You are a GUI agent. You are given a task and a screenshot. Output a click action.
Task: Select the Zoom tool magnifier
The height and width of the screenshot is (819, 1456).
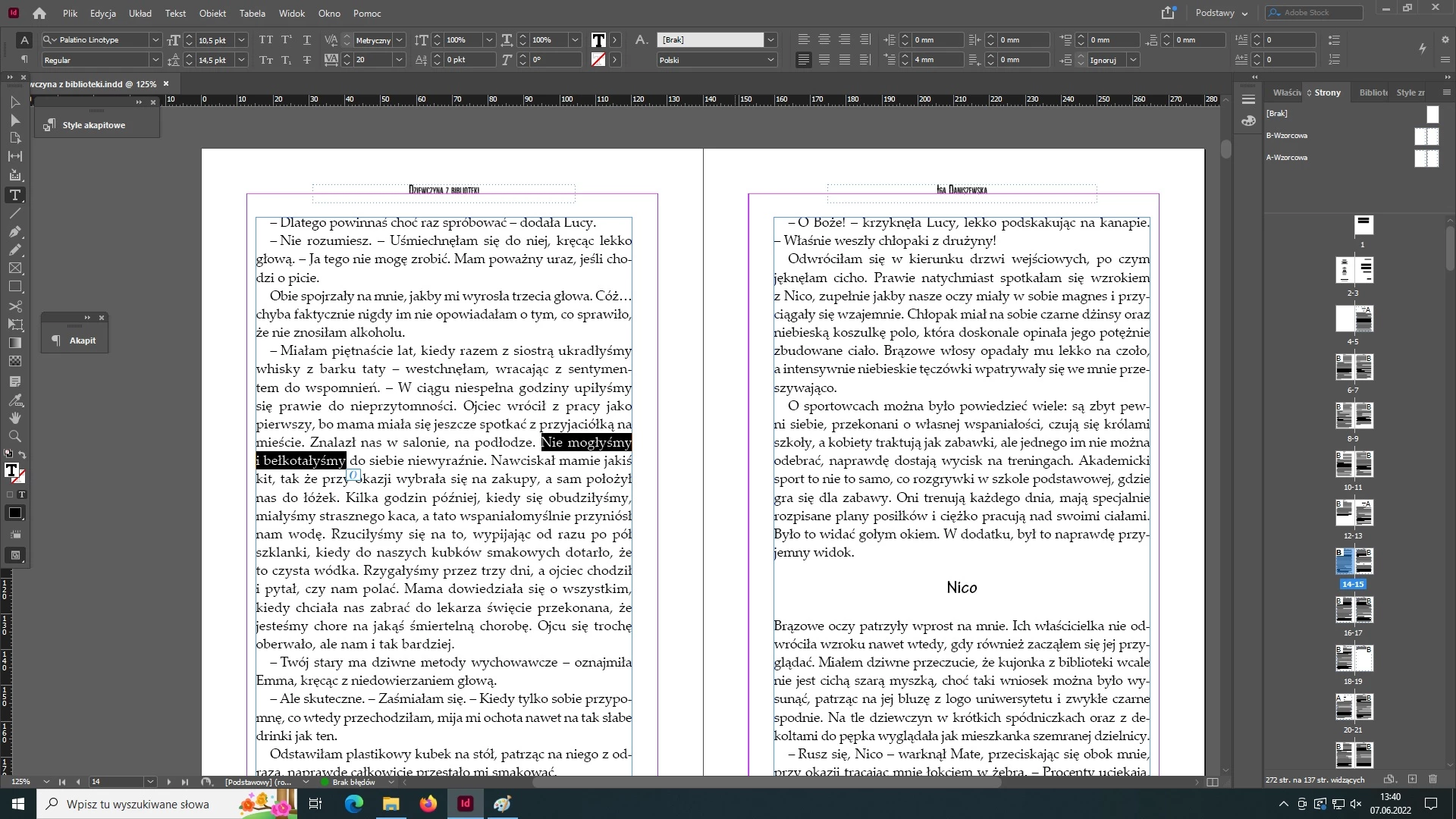click(14, 437)
